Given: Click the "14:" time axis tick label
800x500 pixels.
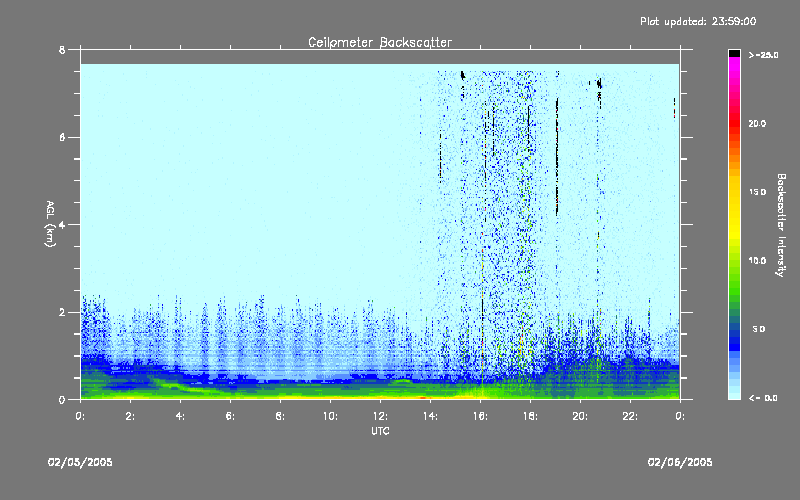Looking at the screenshot, I should click(x=430, y=416).
